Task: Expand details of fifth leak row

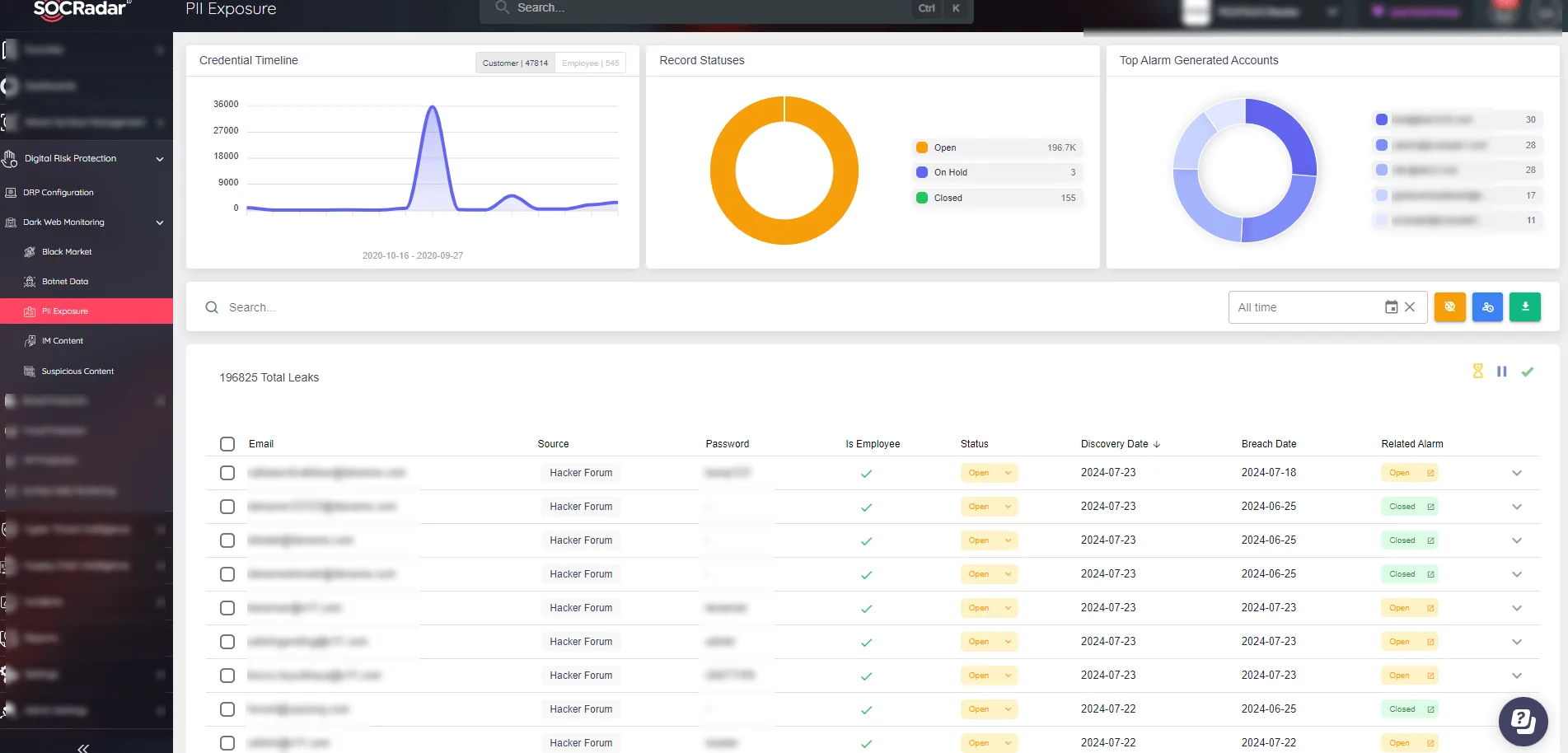Action: click(1517, 608)
